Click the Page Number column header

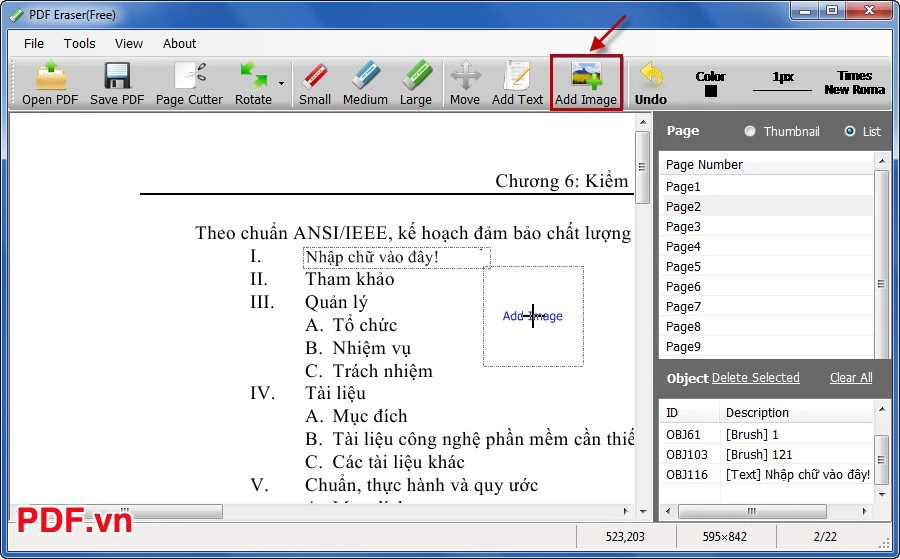(x=767, y=165)
